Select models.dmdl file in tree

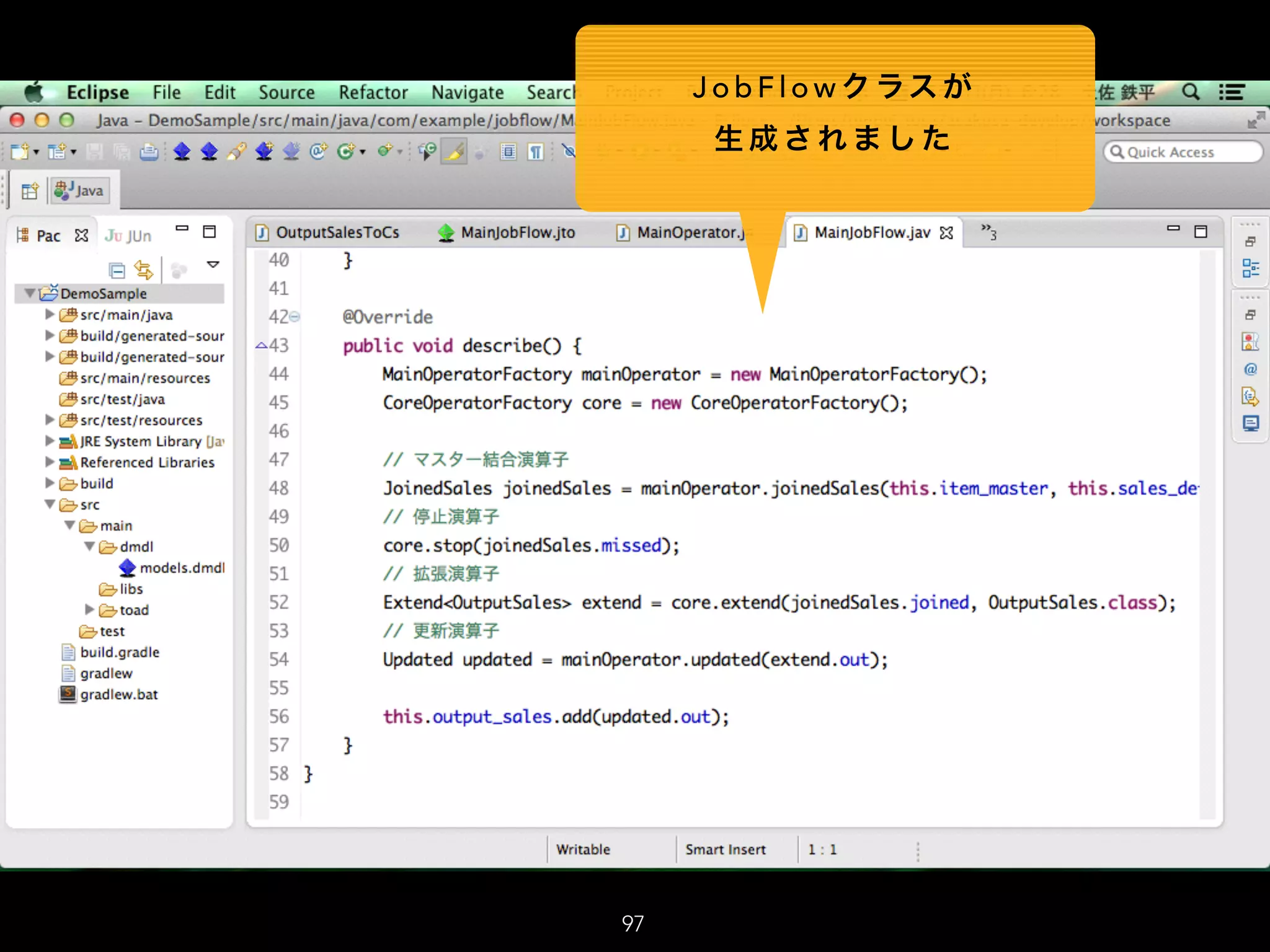[182, 568]
